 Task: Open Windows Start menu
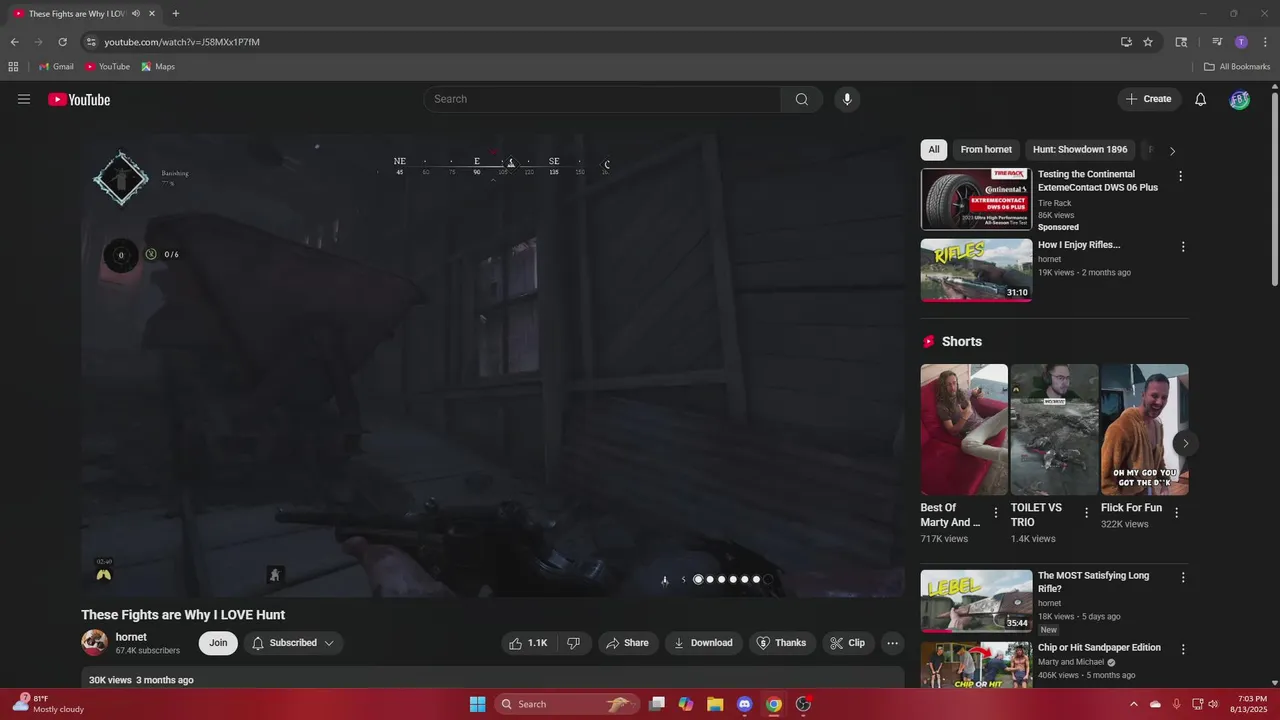tap(478, 704)
